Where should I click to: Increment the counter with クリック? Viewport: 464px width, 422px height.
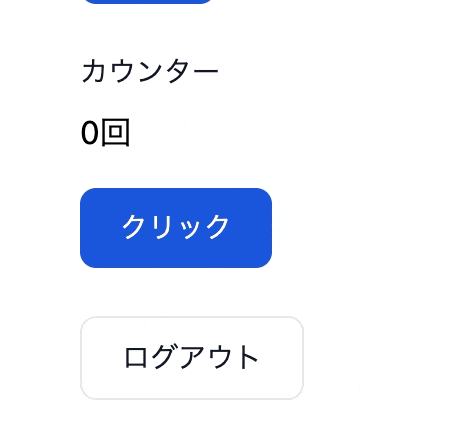176,228
